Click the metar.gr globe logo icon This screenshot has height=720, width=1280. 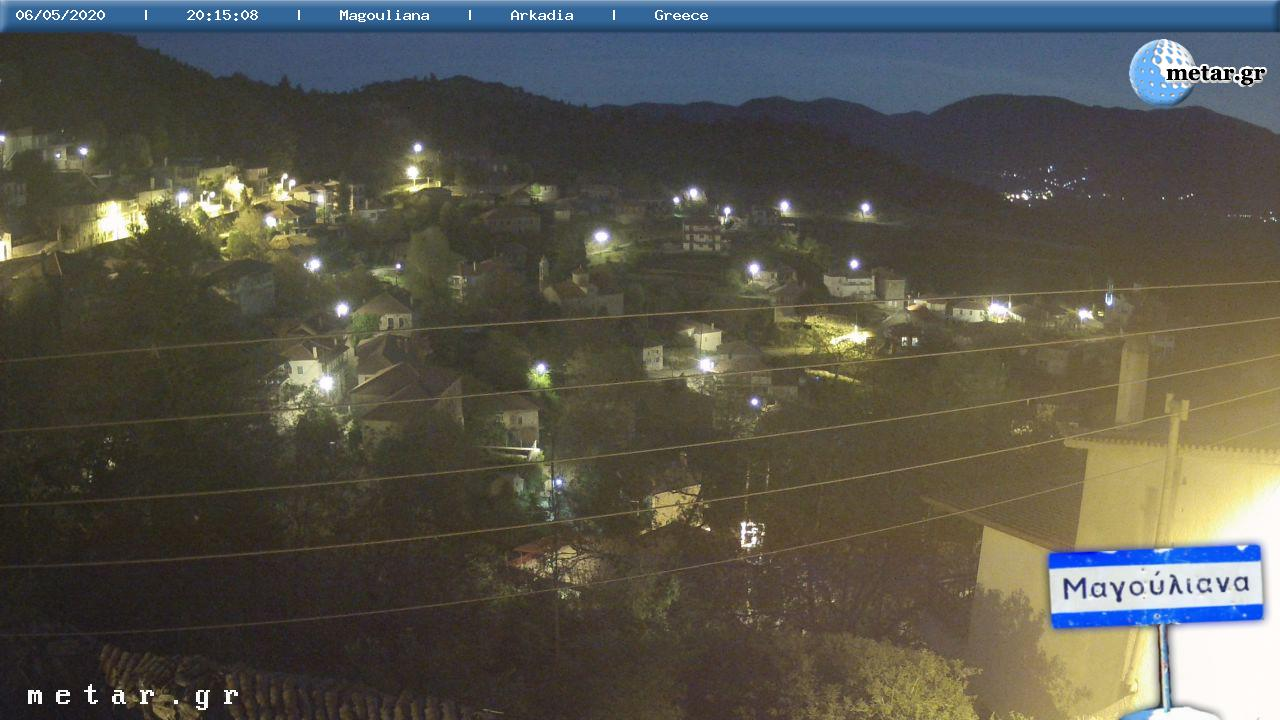pyautogui.click(x=1160, y=71)
